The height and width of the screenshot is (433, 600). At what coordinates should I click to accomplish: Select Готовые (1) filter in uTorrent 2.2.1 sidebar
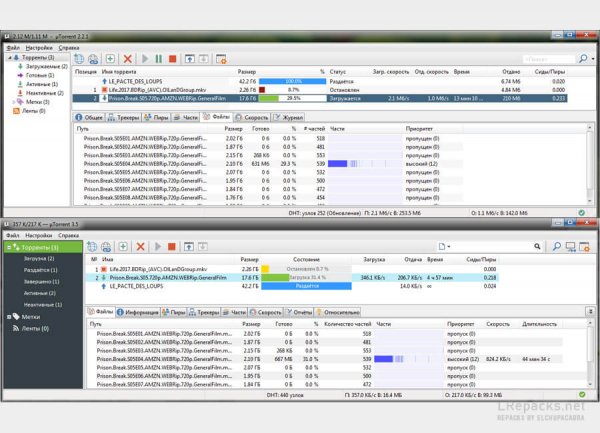point(40,75)
